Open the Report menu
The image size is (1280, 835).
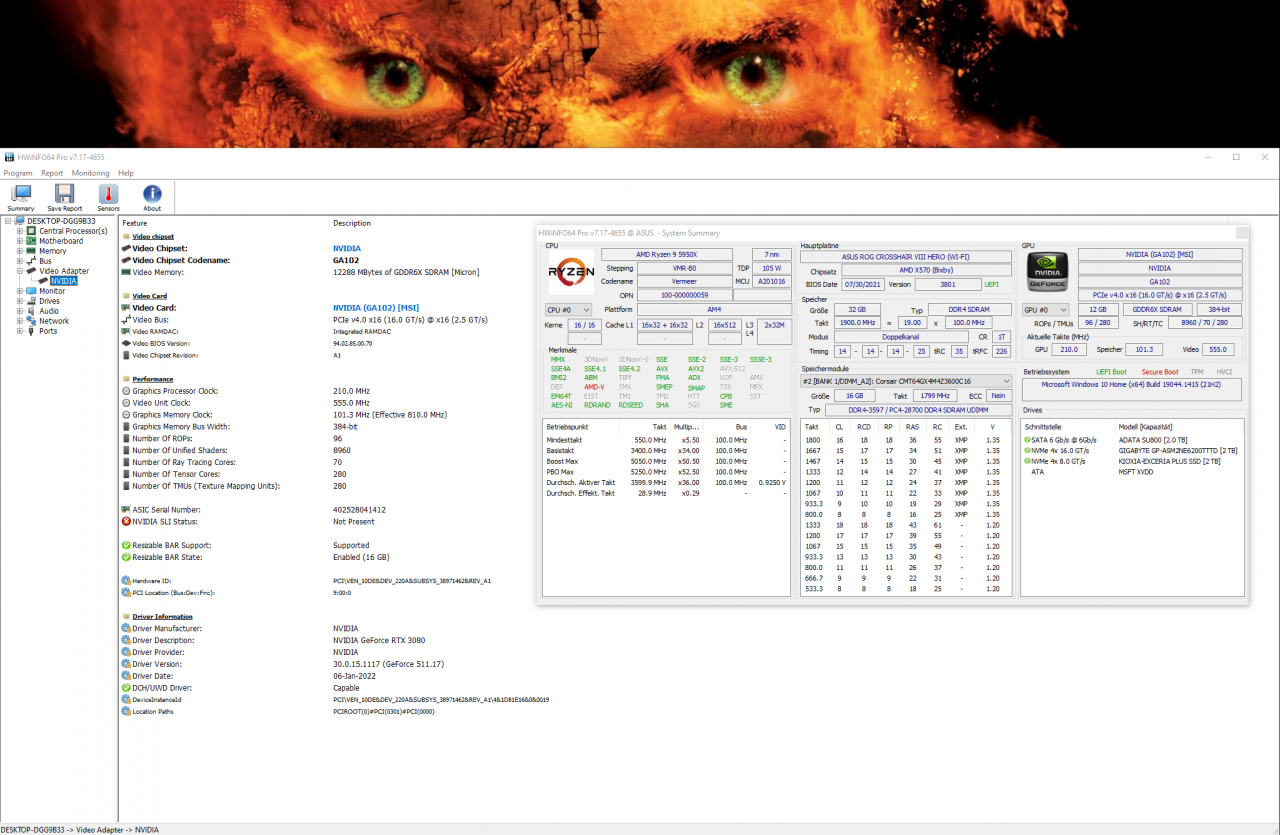pyautogui.click(x=52, y=173)
